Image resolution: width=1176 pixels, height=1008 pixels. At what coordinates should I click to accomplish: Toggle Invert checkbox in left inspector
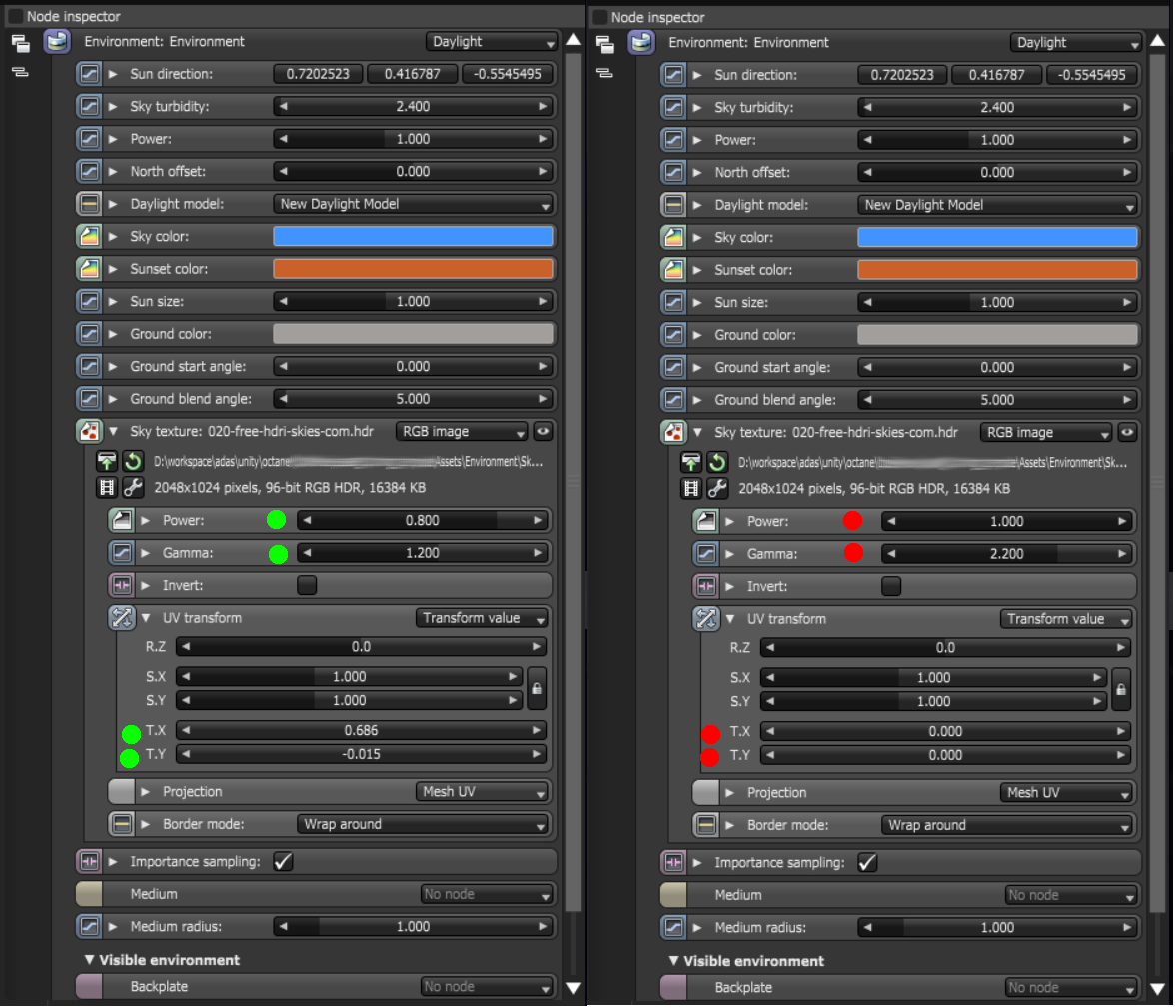(x=307, y=585)
